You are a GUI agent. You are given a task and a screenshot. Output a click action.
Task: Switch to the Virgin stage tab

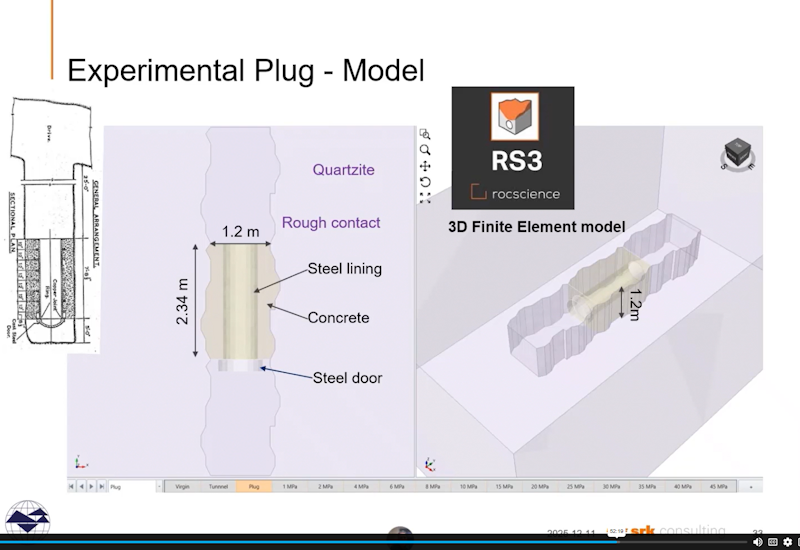tap(182, 486)
